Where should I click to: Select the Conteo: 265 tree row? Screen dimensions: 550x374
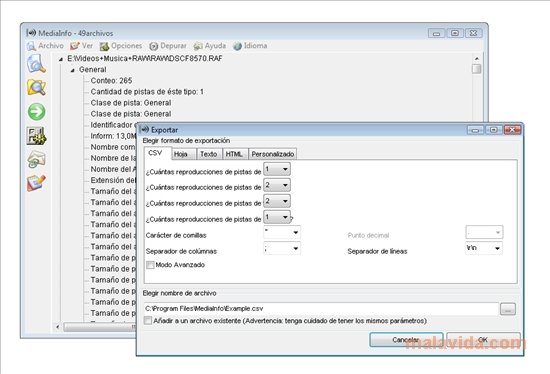point(111,81)
